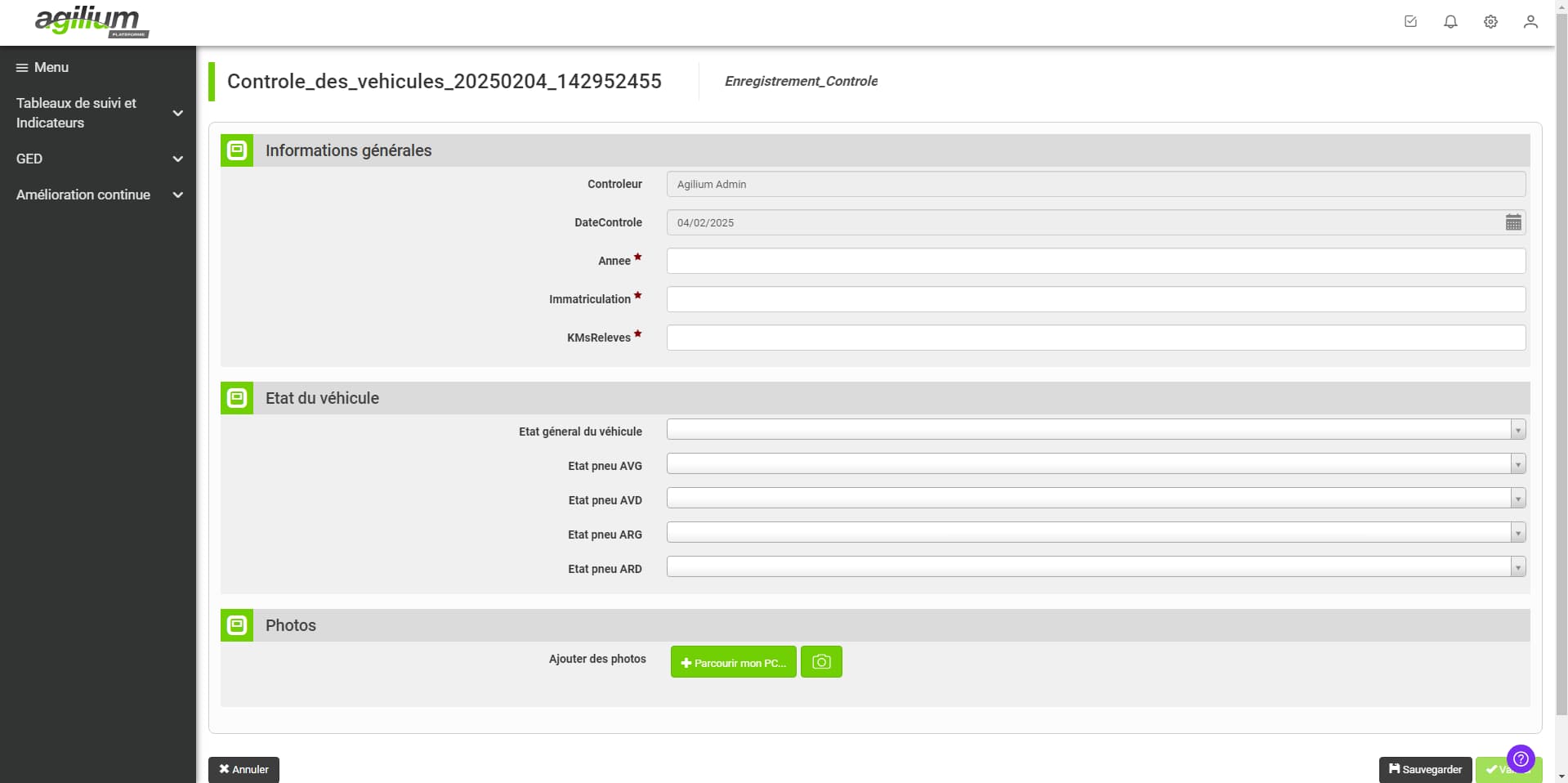
Task: Open the tasks checklist icon in header
Action: [x=1410, y=22]
